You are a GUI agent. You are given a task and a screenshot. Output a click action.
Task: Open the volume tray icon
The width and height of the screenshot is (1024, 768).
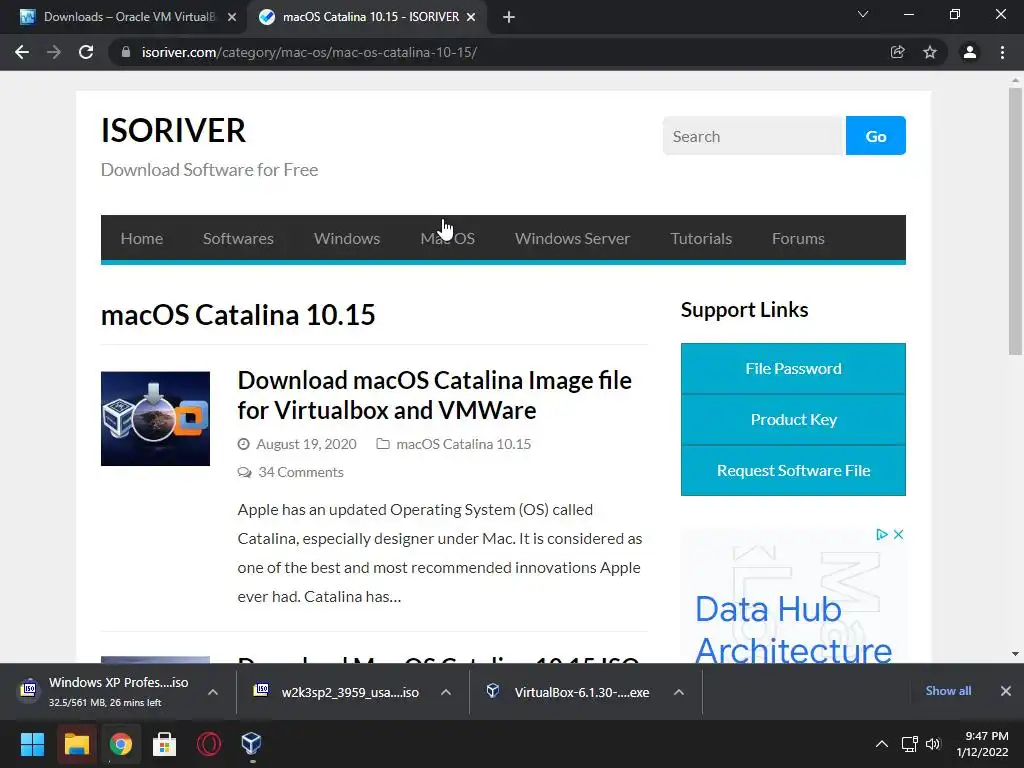[933, 744]
